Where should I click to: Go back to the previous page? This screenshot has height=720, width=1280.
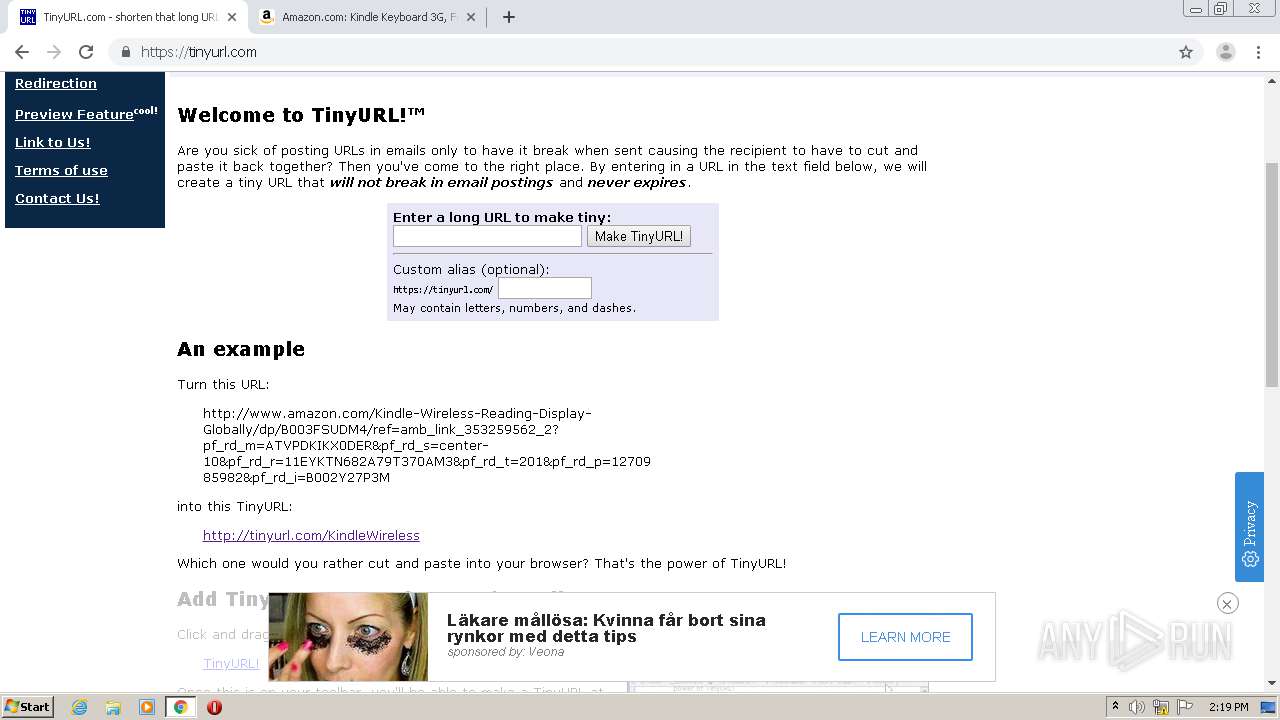click(x=22, y=52)
